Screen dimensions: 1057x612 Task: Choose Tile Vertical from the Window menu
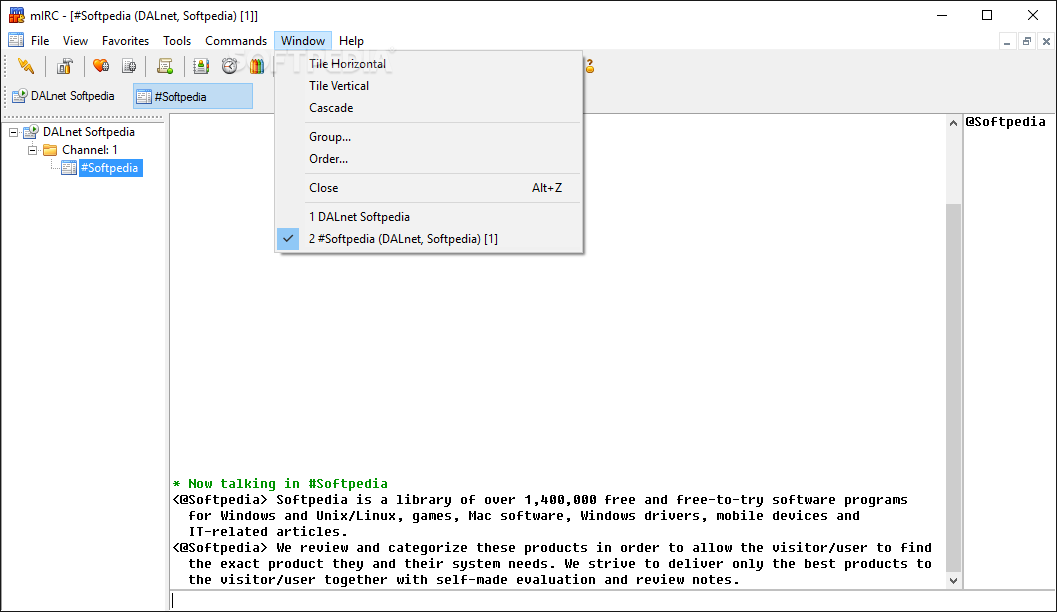coord(429,86)
